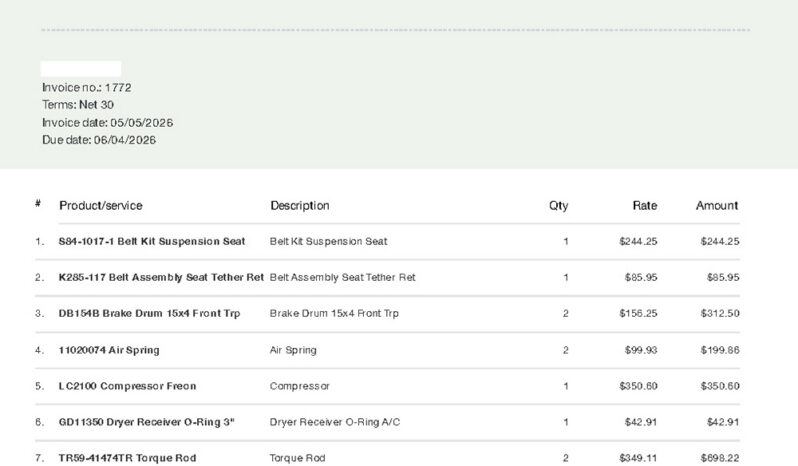Screen dimensions: 798x466
Task: Click the invoice number 1772 line
Action: 87,88
